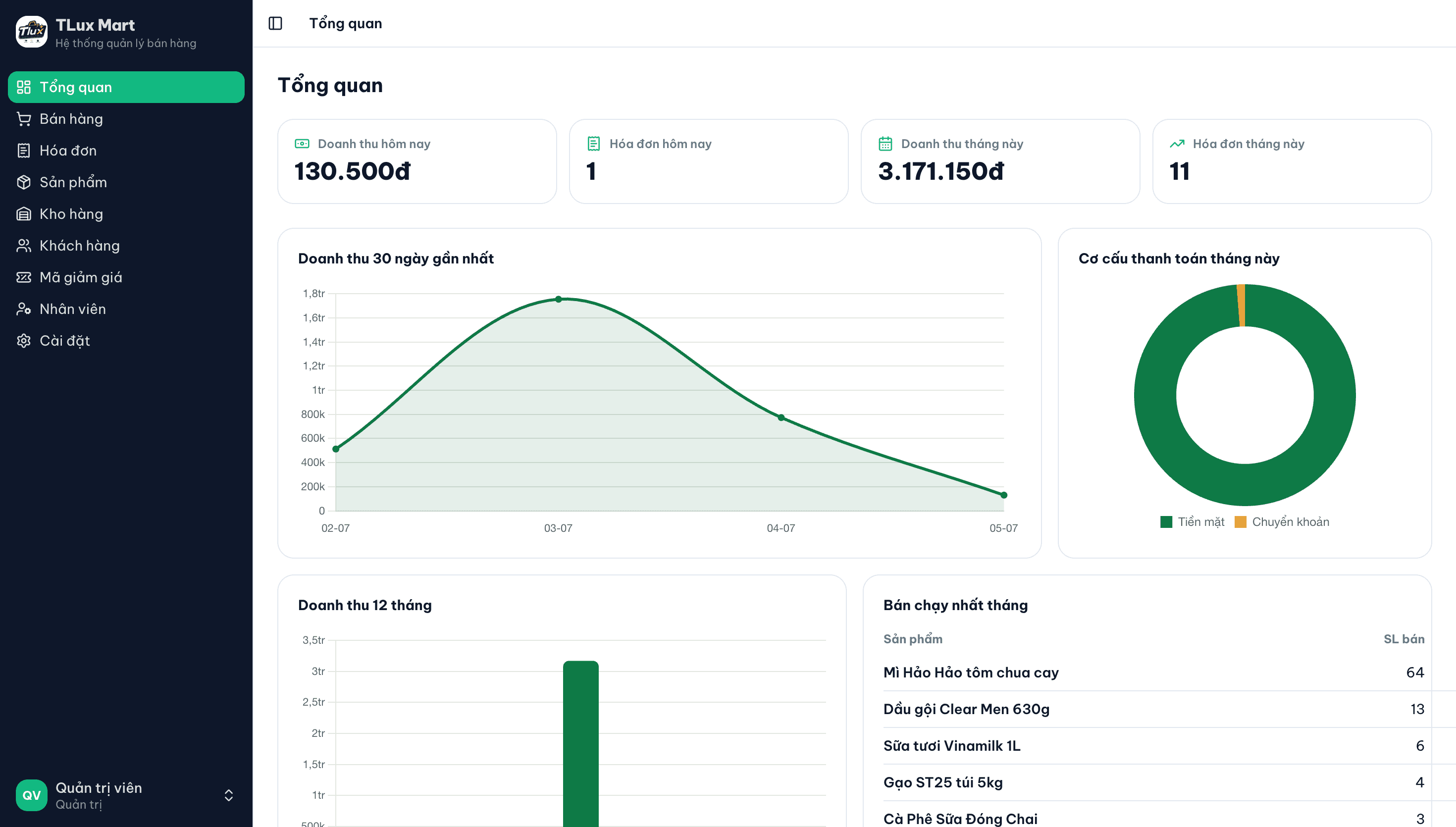Select the Sản phẩm box icon
This screenshot has width=1456, height=827.
pos(24,182)
